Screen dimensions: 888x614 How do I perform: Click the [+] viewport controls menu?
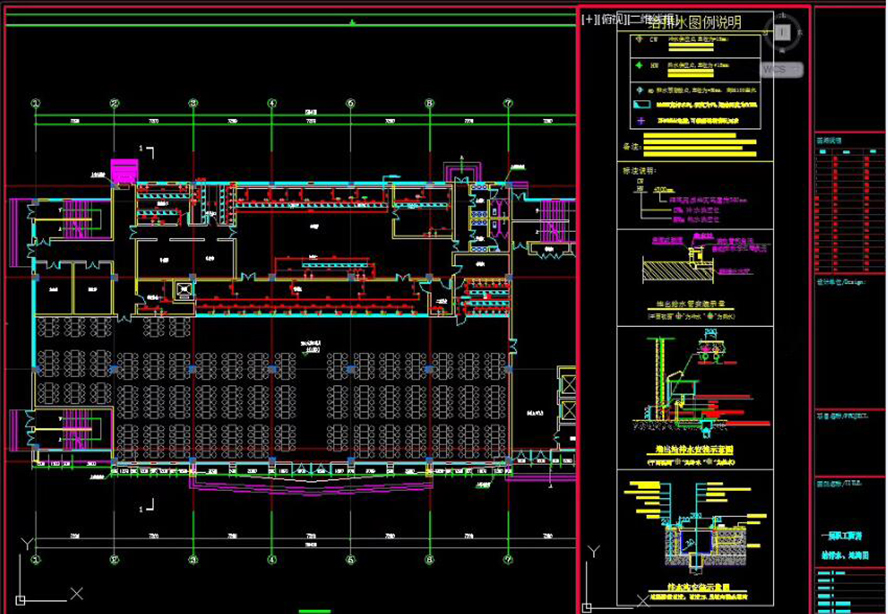[588, 19]
